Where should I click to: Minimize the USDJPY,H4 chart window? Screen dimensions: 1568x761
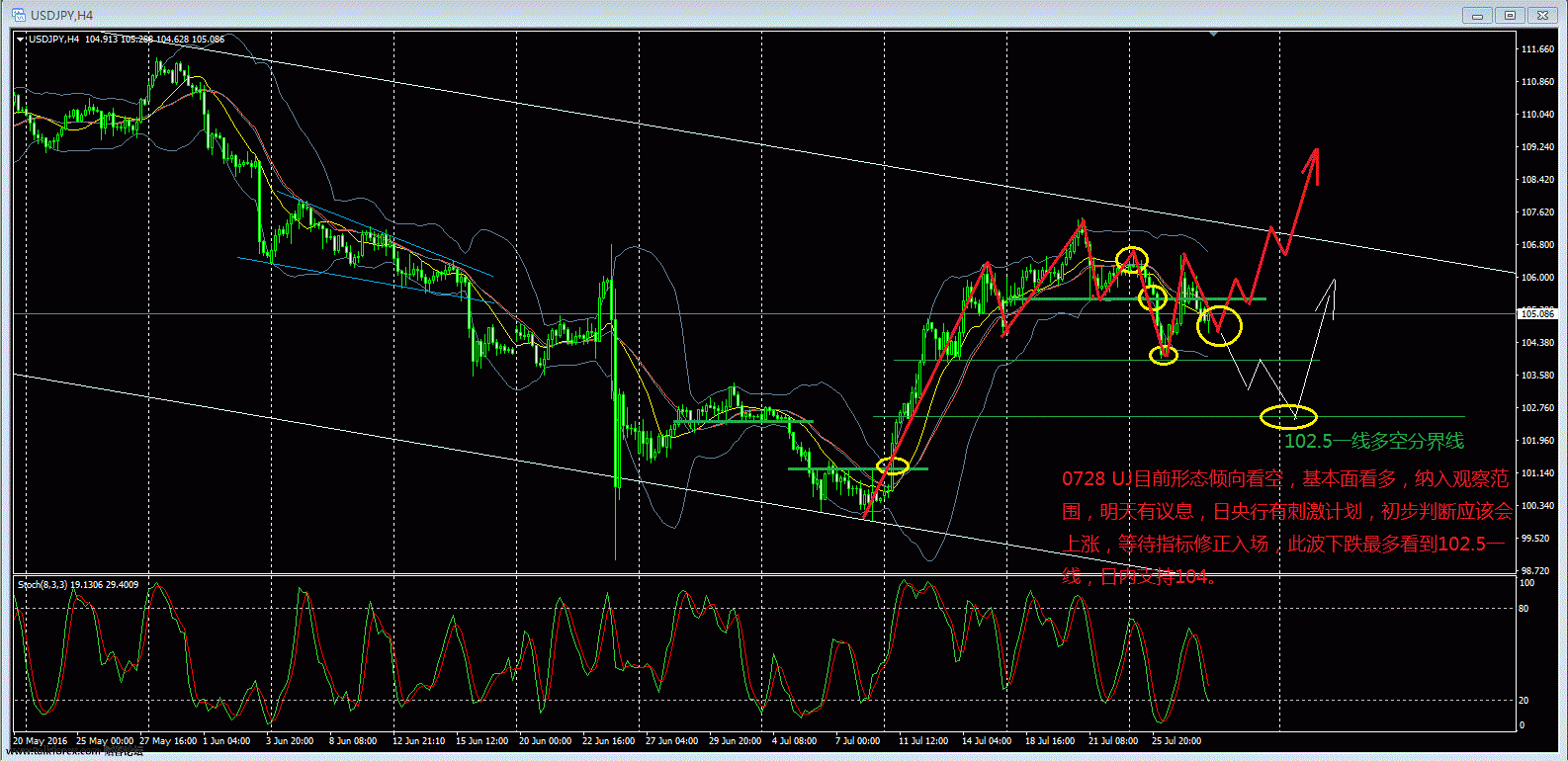coord(1479,15)
